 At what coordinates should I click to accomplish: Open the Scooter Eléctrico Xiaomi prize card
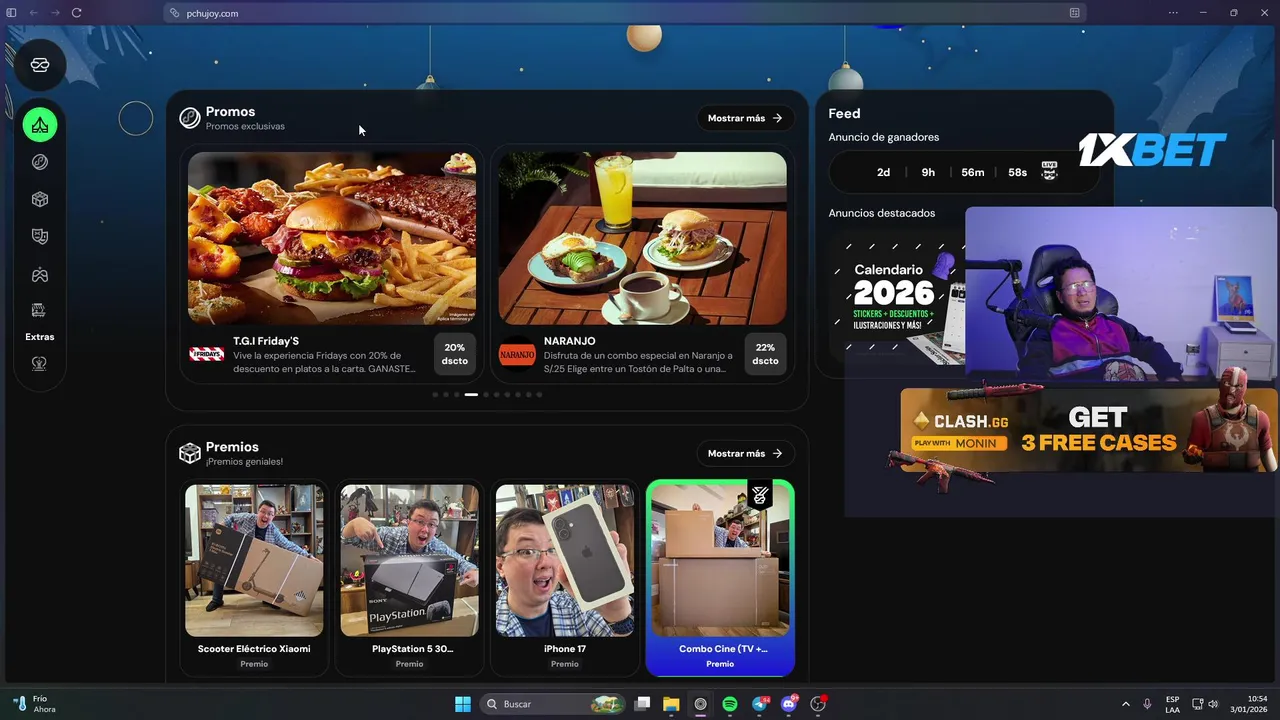tap(254, 578)
